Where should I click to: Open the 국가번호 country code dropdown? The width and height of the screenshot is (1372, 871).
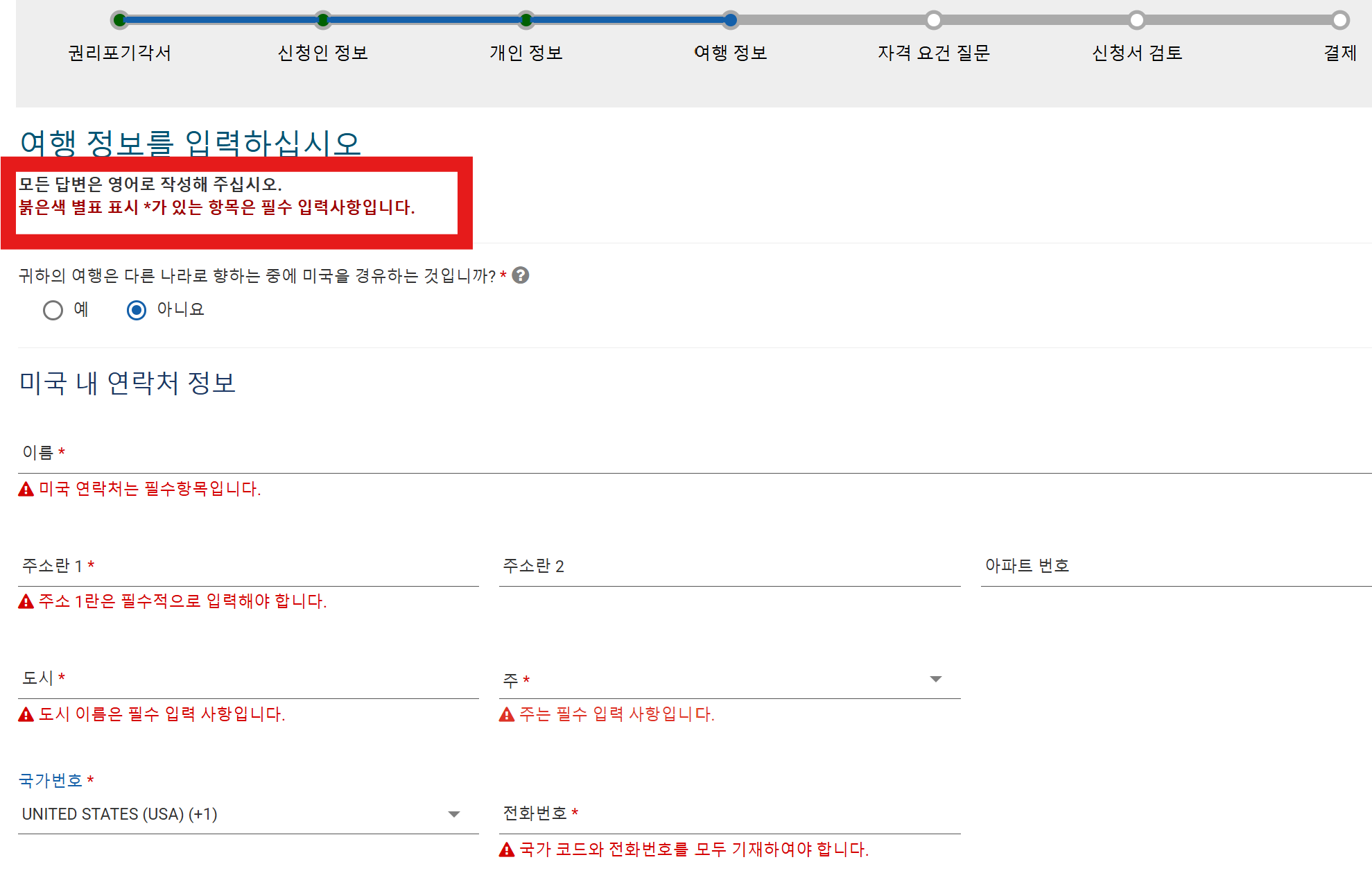click(455, 813)
